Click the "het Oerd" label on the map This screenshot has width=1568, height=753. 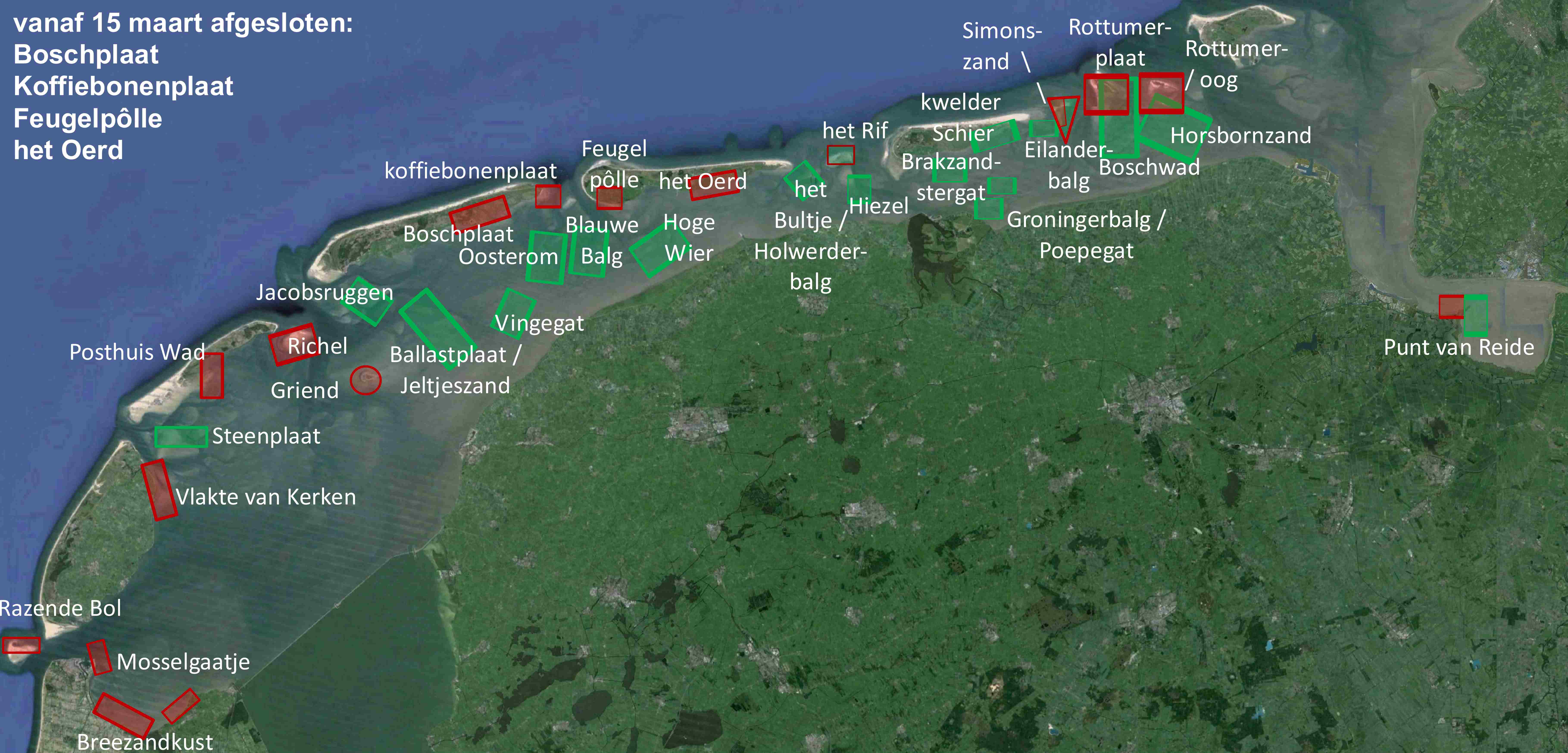pyautogui.click(x=703, y=181)
